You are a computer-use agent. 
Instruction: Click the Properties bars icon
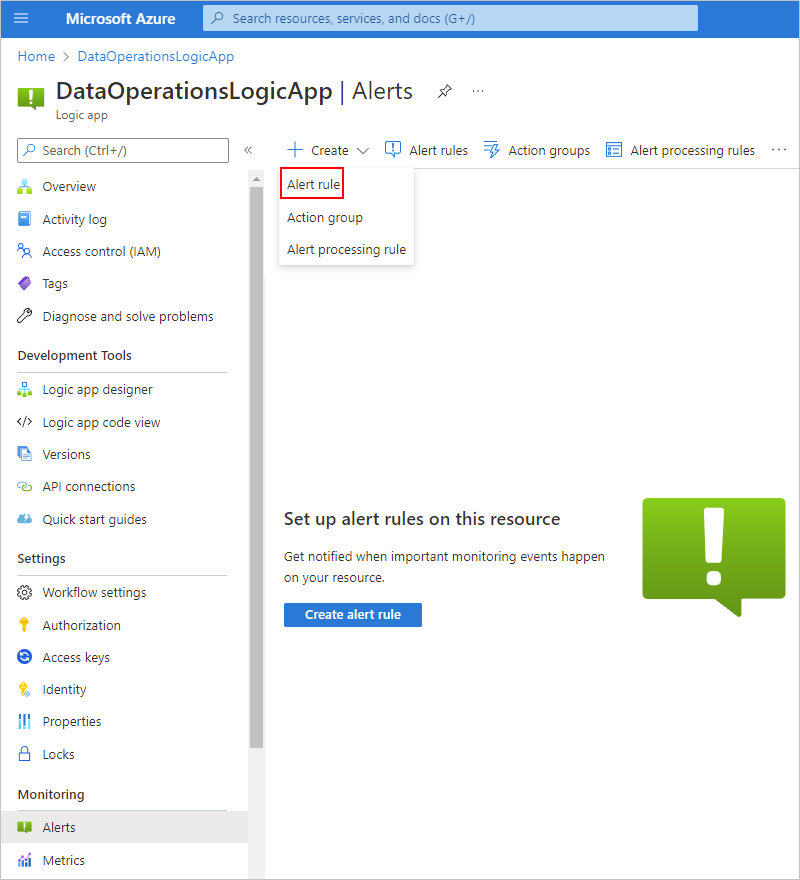tap(25, 721)
